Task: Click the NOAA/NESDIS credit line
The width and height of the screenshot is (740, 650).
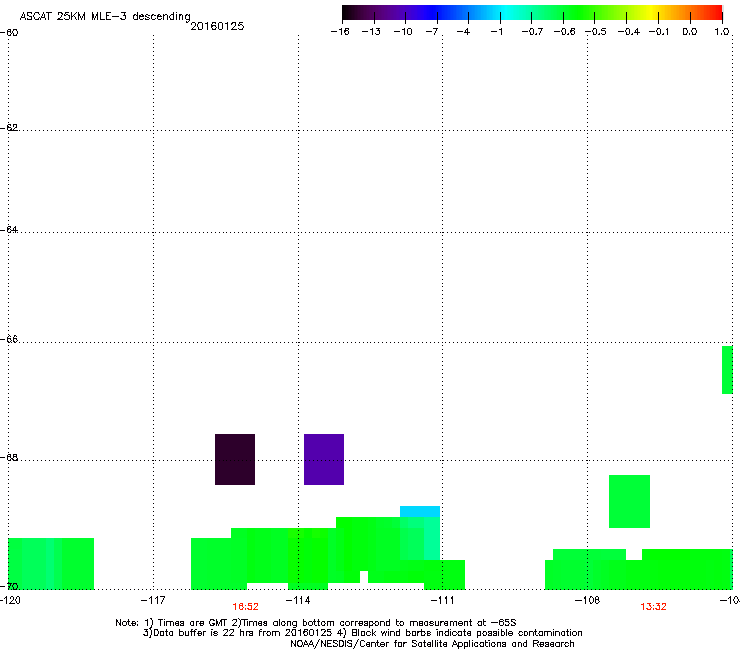Action: click(x=432, y=643)
